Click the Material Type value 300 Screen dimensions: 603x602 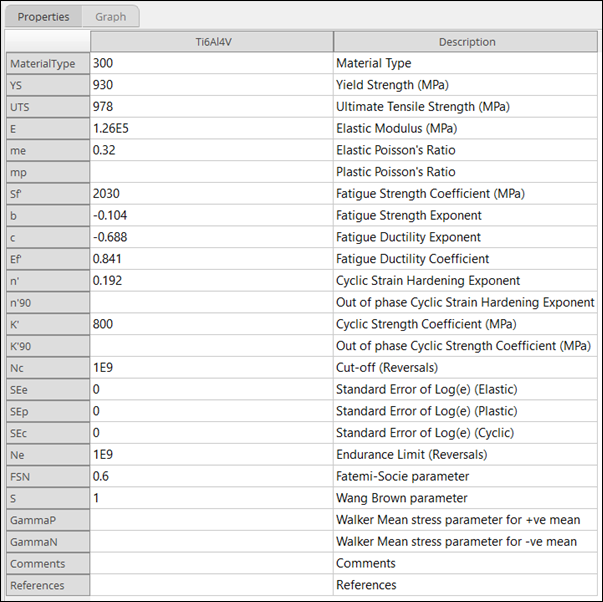pos(211,63)
